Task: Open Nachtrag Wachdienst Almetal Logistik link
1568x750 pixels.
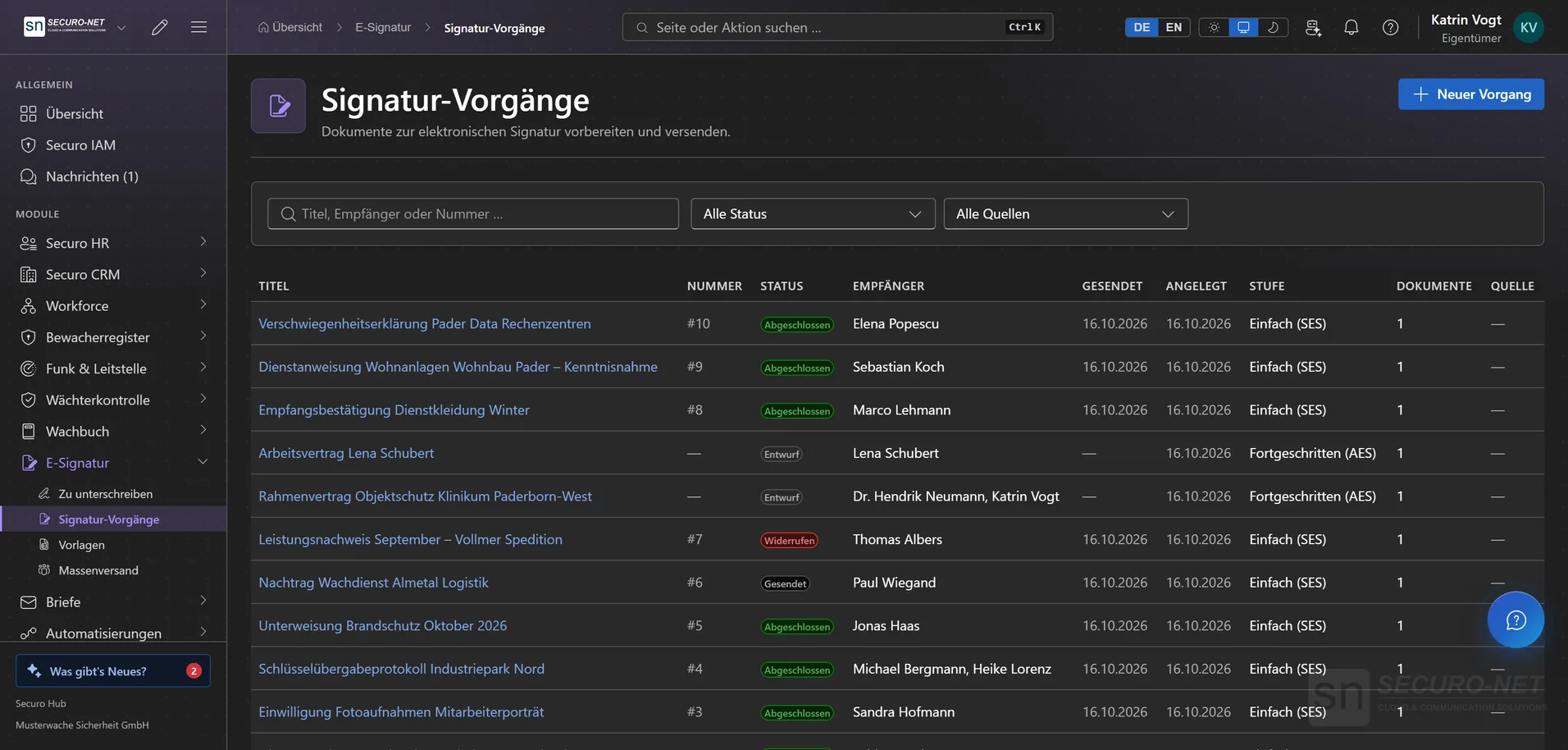Action: pyautogui.click(x=373, y=583)
